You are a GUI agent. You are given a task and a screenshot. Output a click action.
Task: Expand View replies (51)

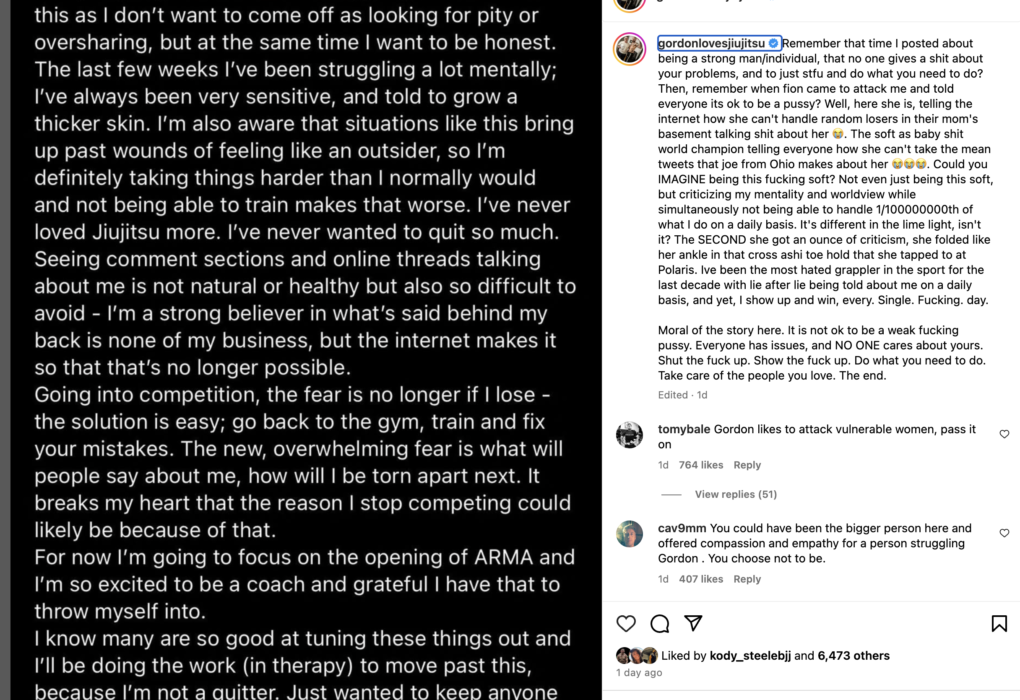735,494
